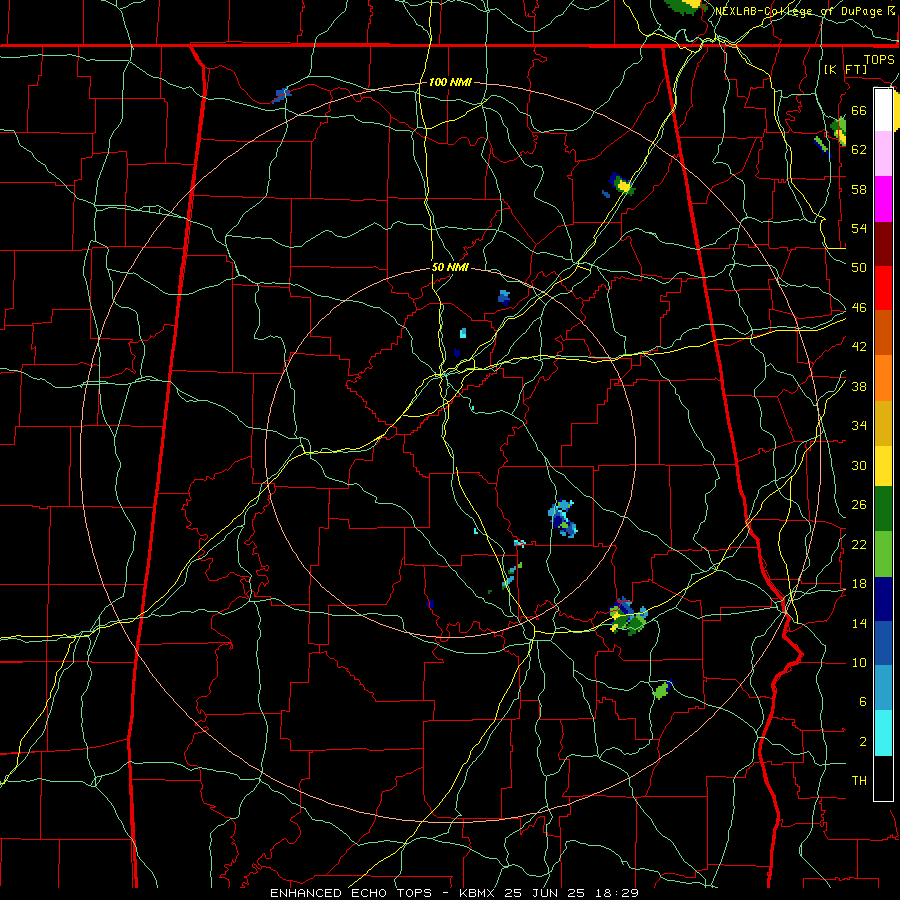The width and height of the screenshot is (900, 900).
Task: Click the bright orange legend swatch
Action: (883, 377)
